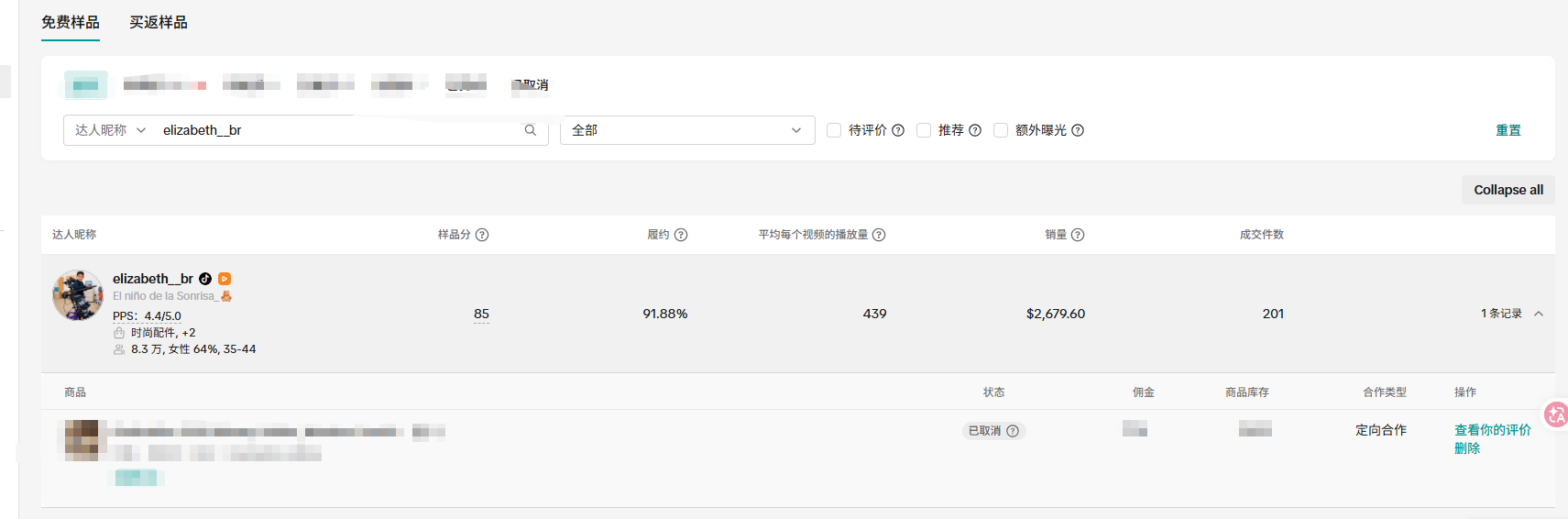Select the 免费样品 tab
Image resolution: width=1568 pixels, height=519 pixels.
[71, 22]
